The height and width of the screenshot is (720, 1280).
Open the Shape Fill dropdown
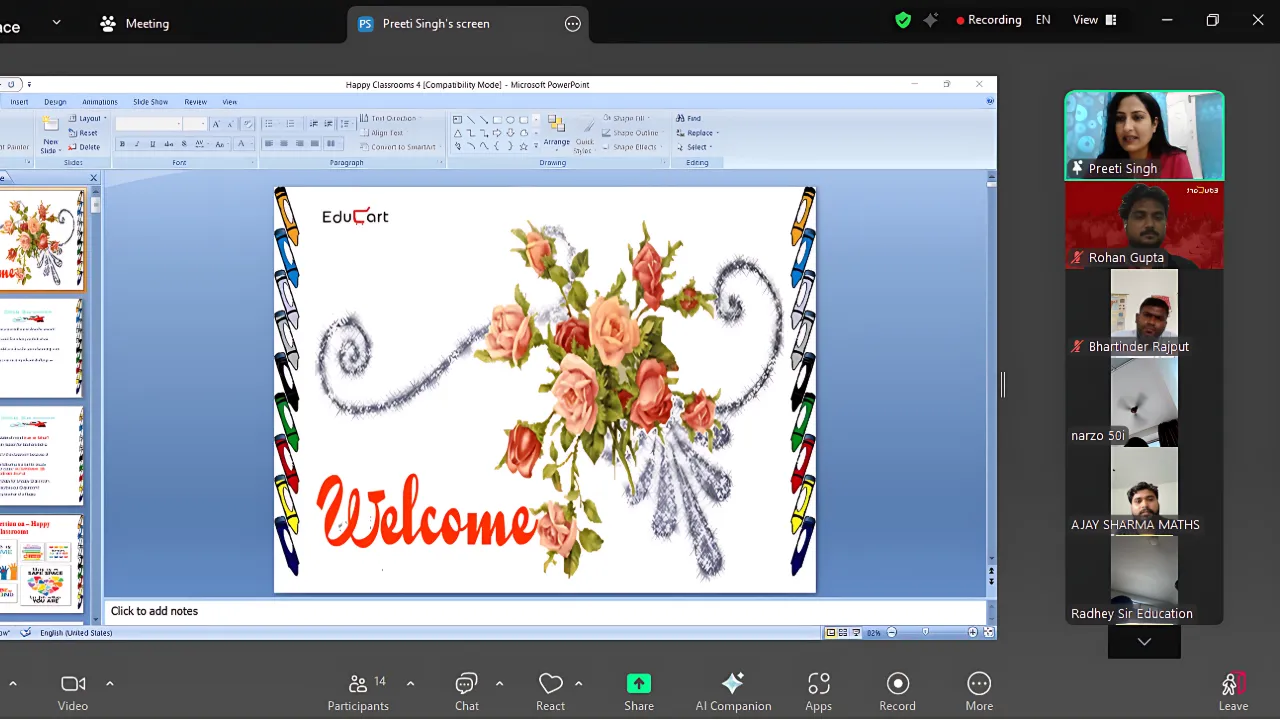pos(626,118)
